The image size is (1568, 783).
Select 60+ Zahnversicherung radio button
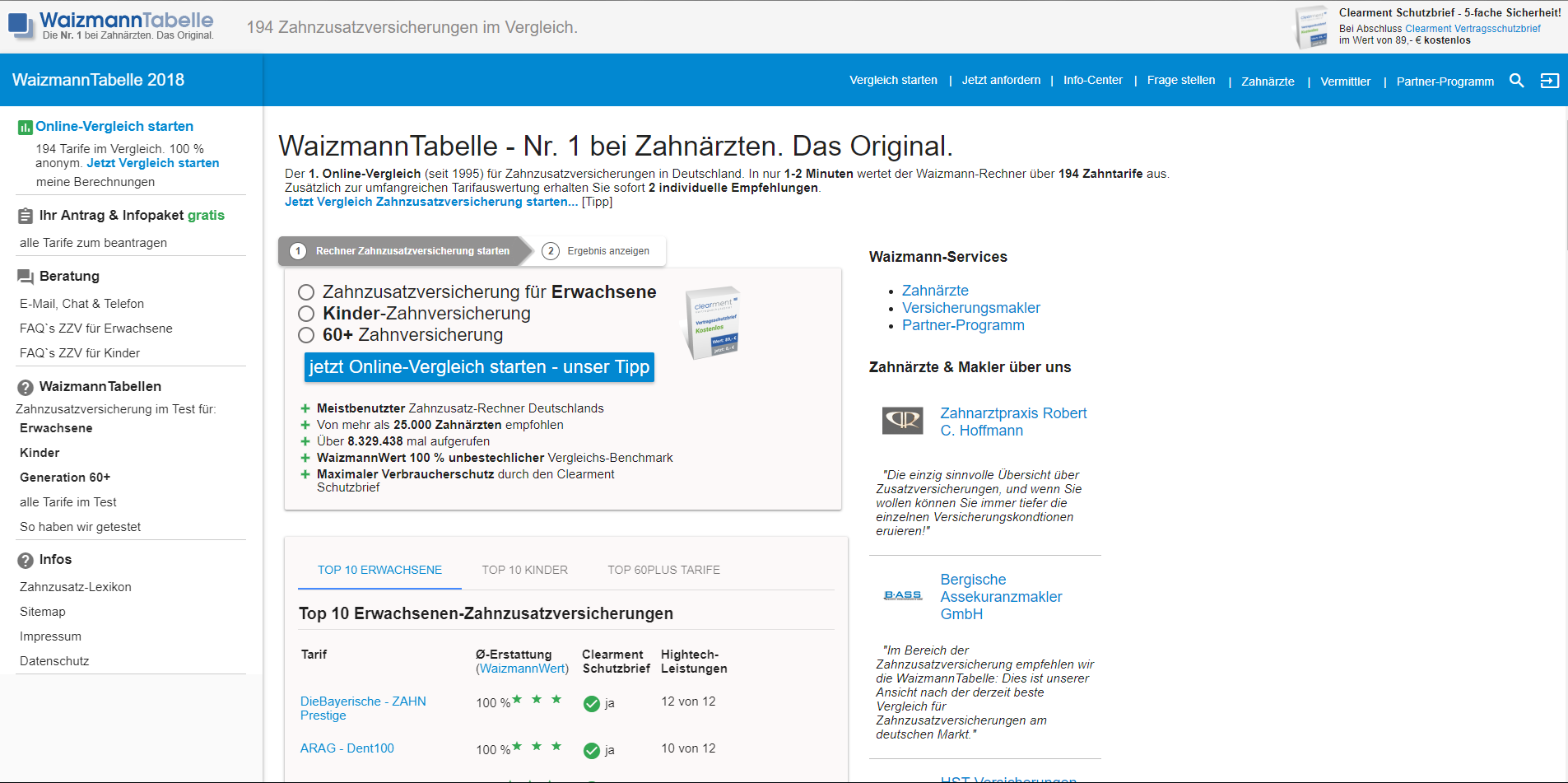pyautogui.click(x=306, y=335)
